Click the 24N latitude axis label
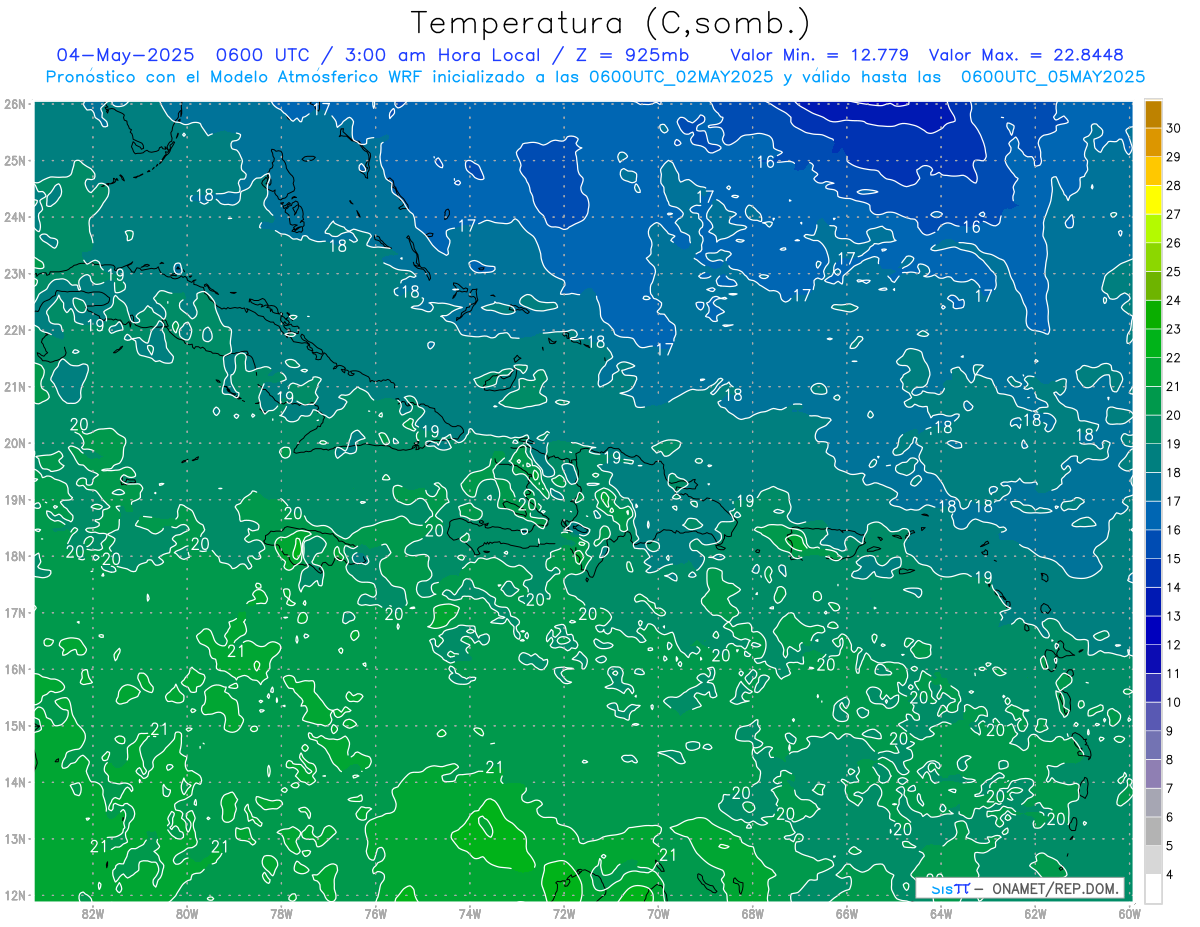Image resolution: width=1200 pixels, height=927 pixels. pyautogui.click(x=14, y=217)
